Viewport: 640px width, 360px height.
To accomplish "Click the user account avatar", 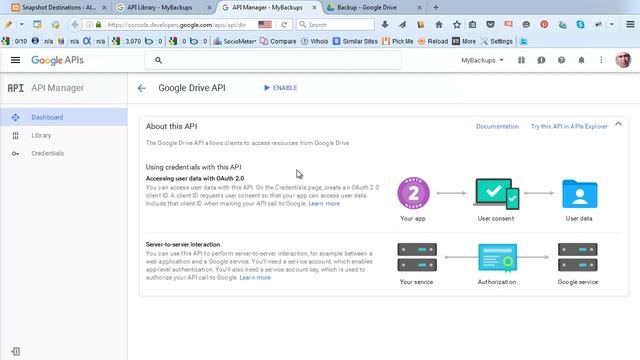I will pyautogui.click(x=623, y=60).
